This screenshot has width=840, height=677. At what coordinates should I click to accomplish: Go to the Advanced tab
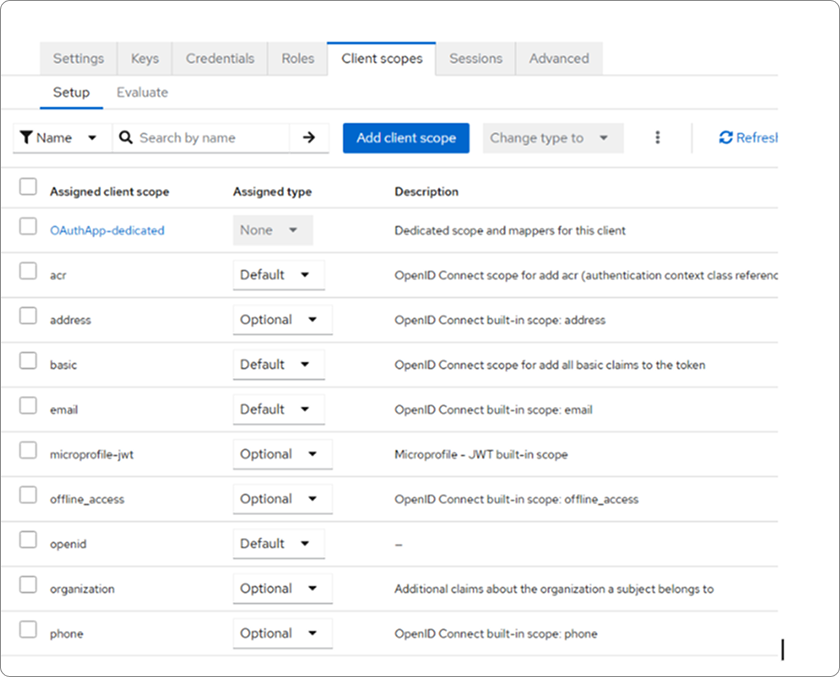click(558, 59)
